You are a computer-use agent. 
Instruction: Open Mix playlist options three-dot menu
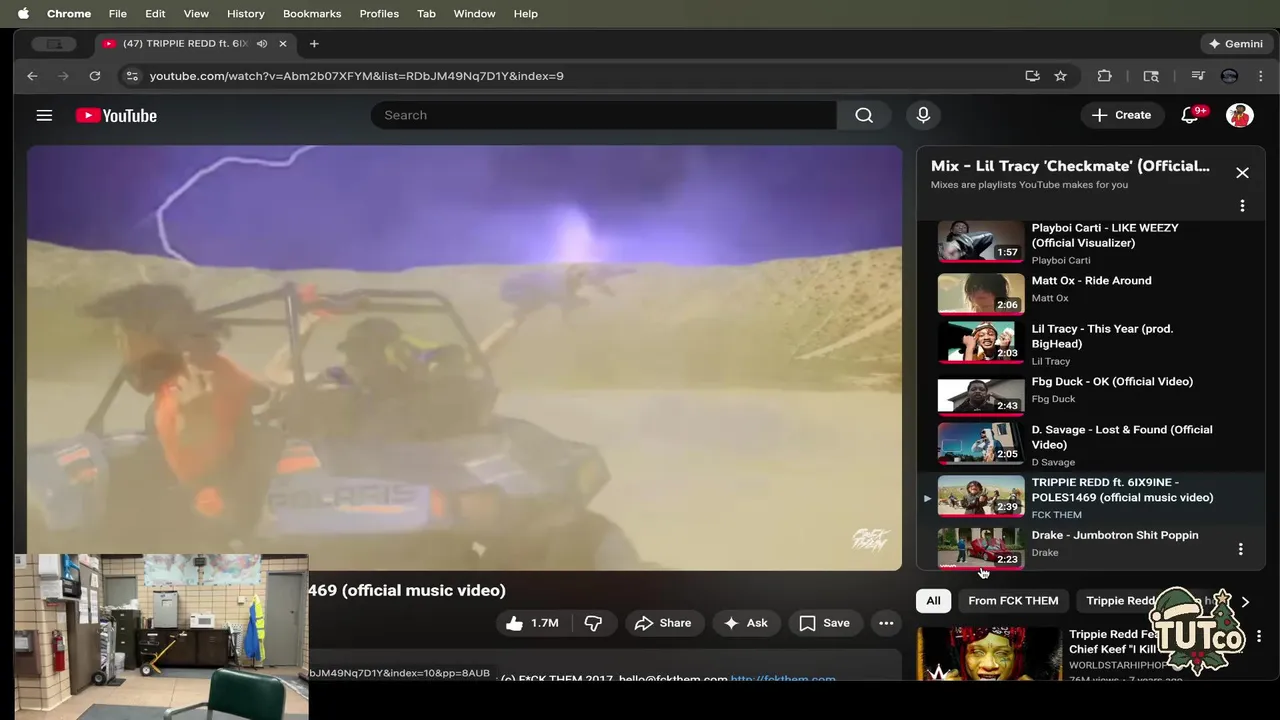click(x=1242, y=206)
